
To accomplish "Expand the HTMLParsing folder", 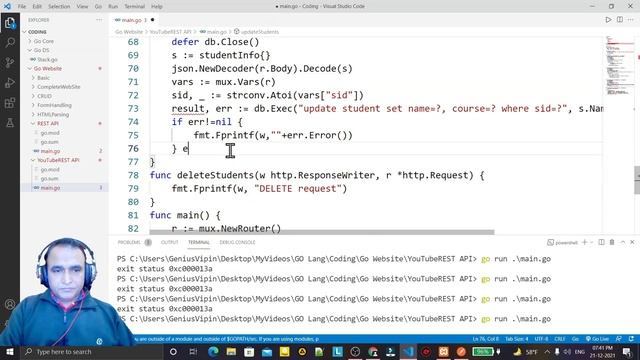I will coord(53,114).
